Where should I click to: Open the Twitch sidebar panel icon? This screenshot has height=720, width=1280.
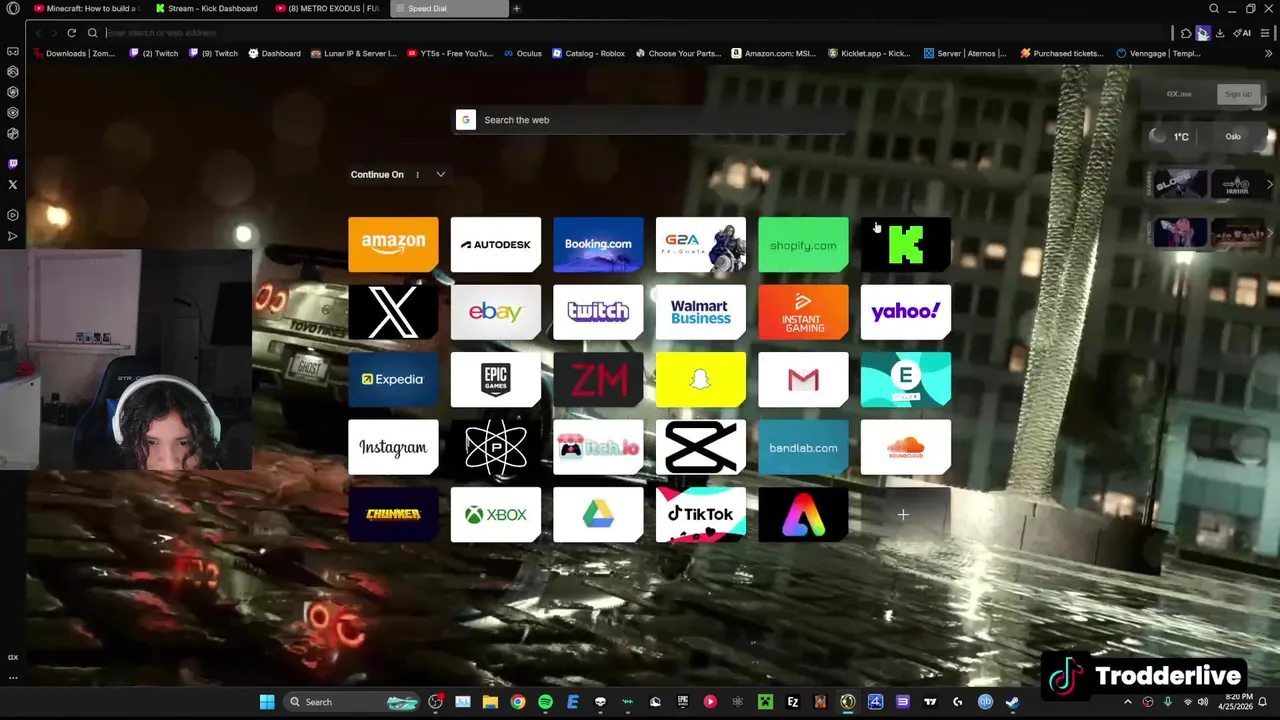13,164
